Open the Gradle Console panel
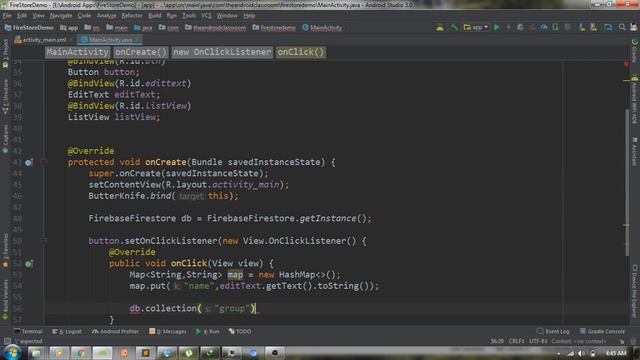 click(602, 331)
